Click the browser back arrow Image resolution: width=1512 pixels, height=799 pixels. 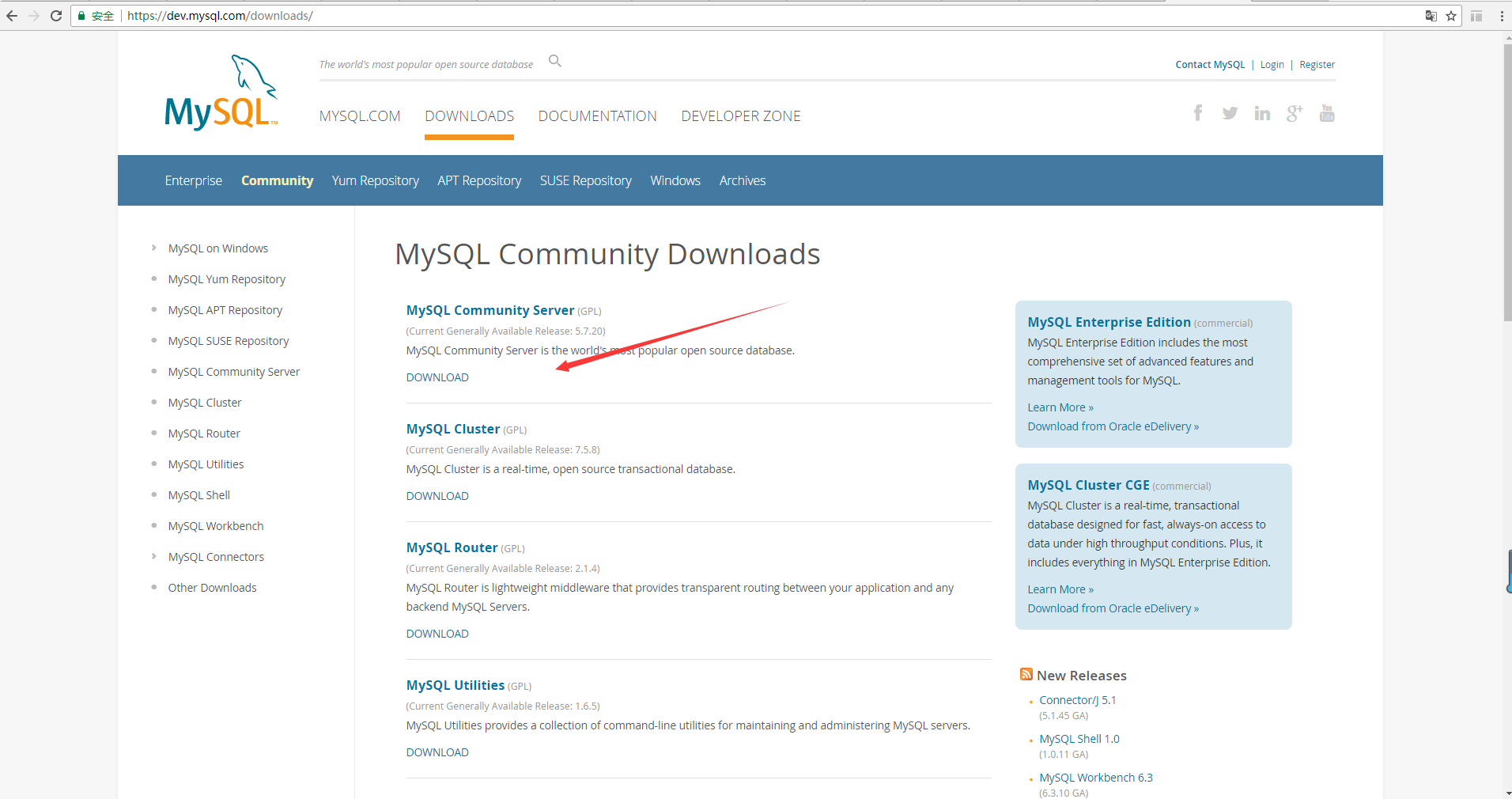pyautogui.click(x=12, y=16)
